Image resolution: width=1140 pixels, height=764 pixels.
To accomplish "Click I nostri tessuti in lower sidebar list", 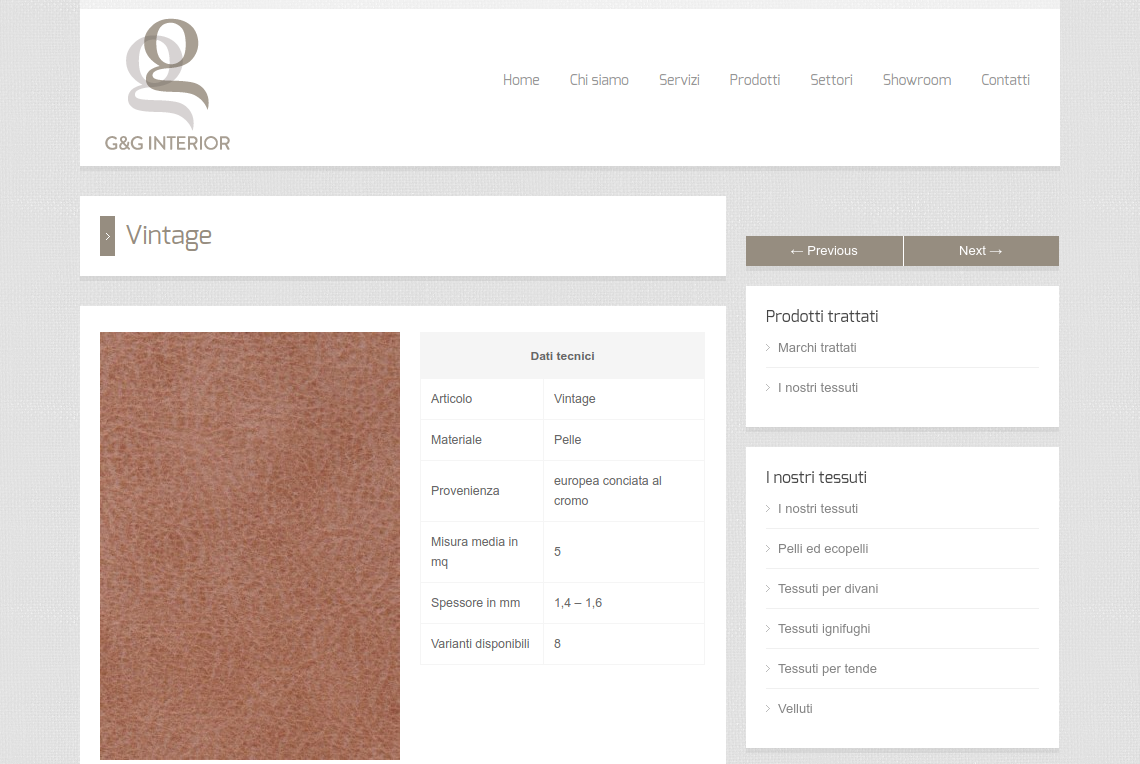I will click(x=818, y=509).
